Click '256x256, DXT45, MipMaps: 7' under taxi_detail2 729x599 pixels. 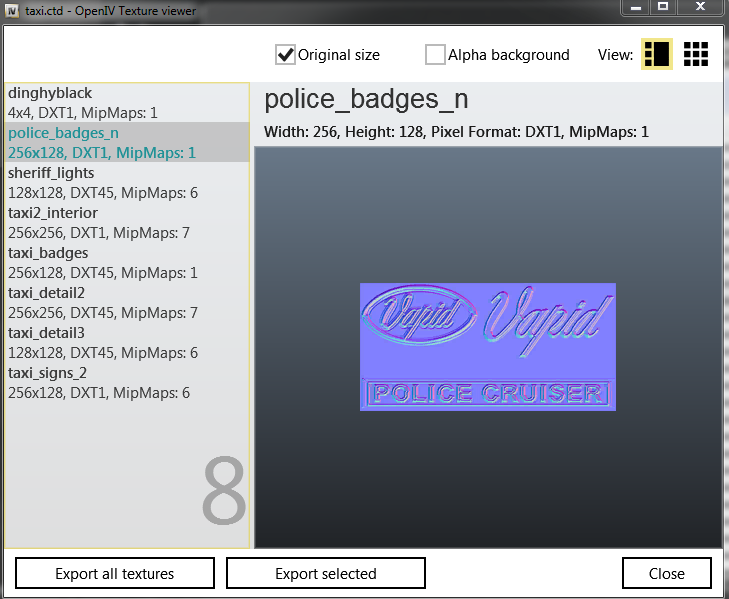(103, 313)
